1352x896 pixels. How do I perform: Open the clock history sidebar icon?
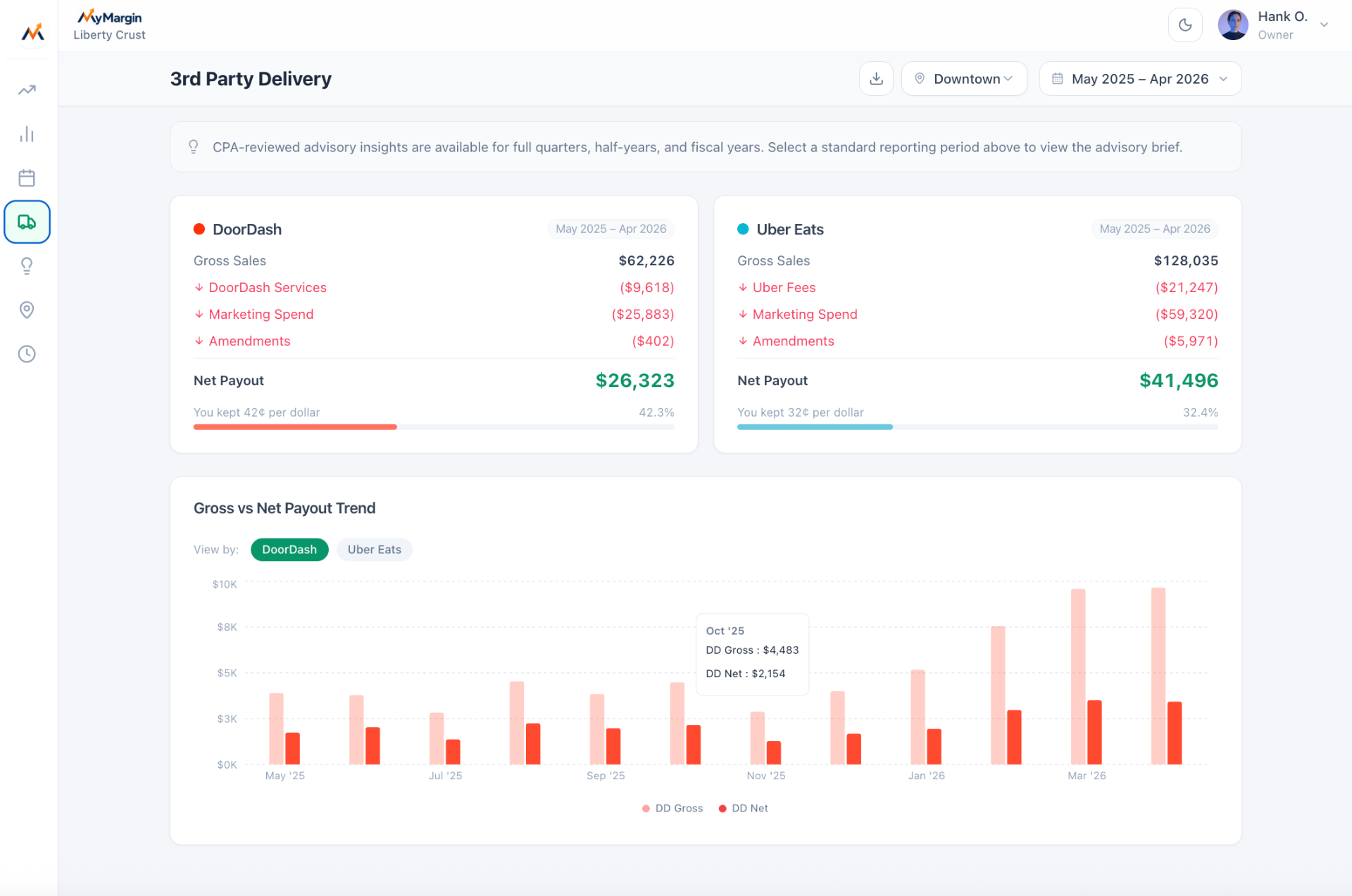tap(27, 353)
